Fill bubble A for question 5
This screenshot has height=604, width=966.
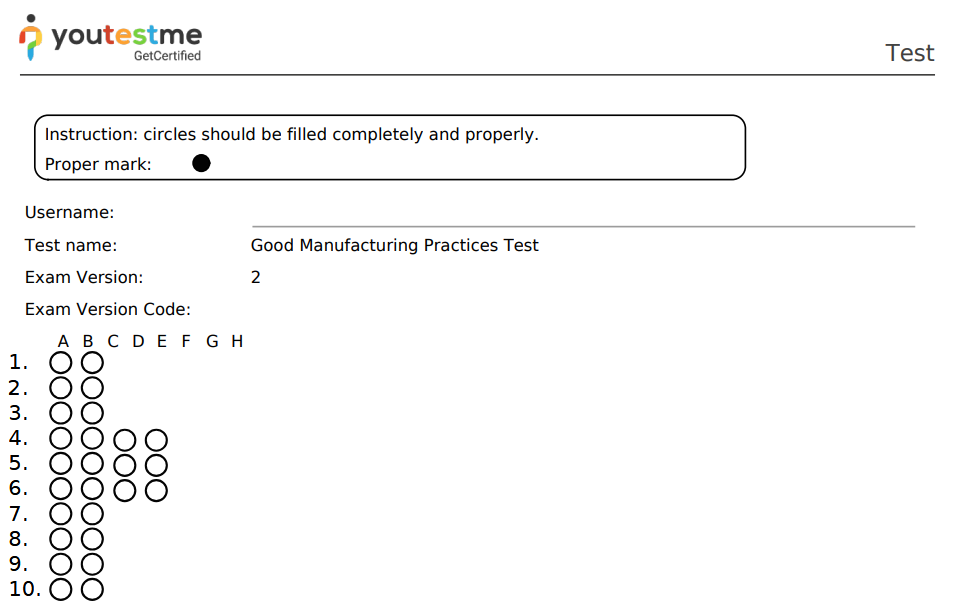click(61, 464)
